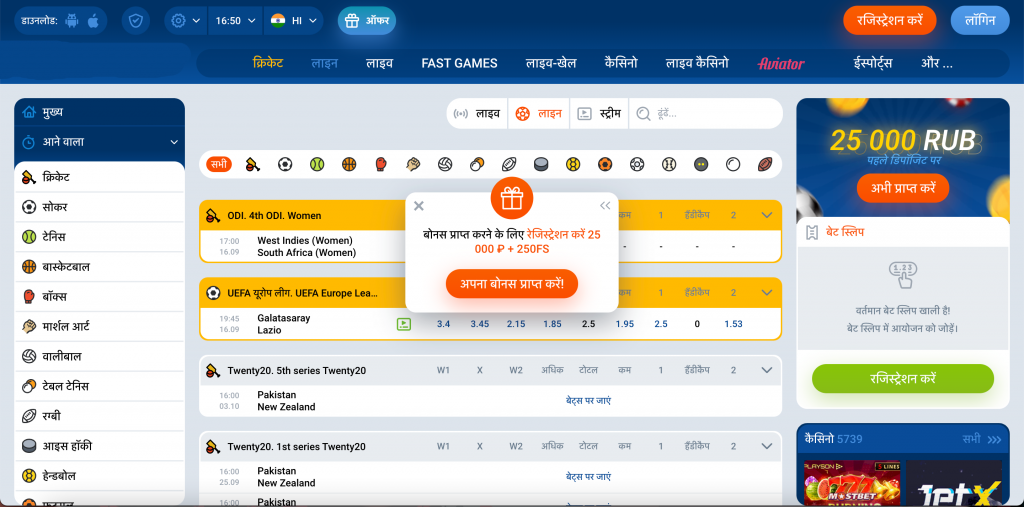Image resolution: width=1024 pixels, height=507 pixels.
Task: Collapse the ODI 4th ODI Women section
Action: coord(767,215)
